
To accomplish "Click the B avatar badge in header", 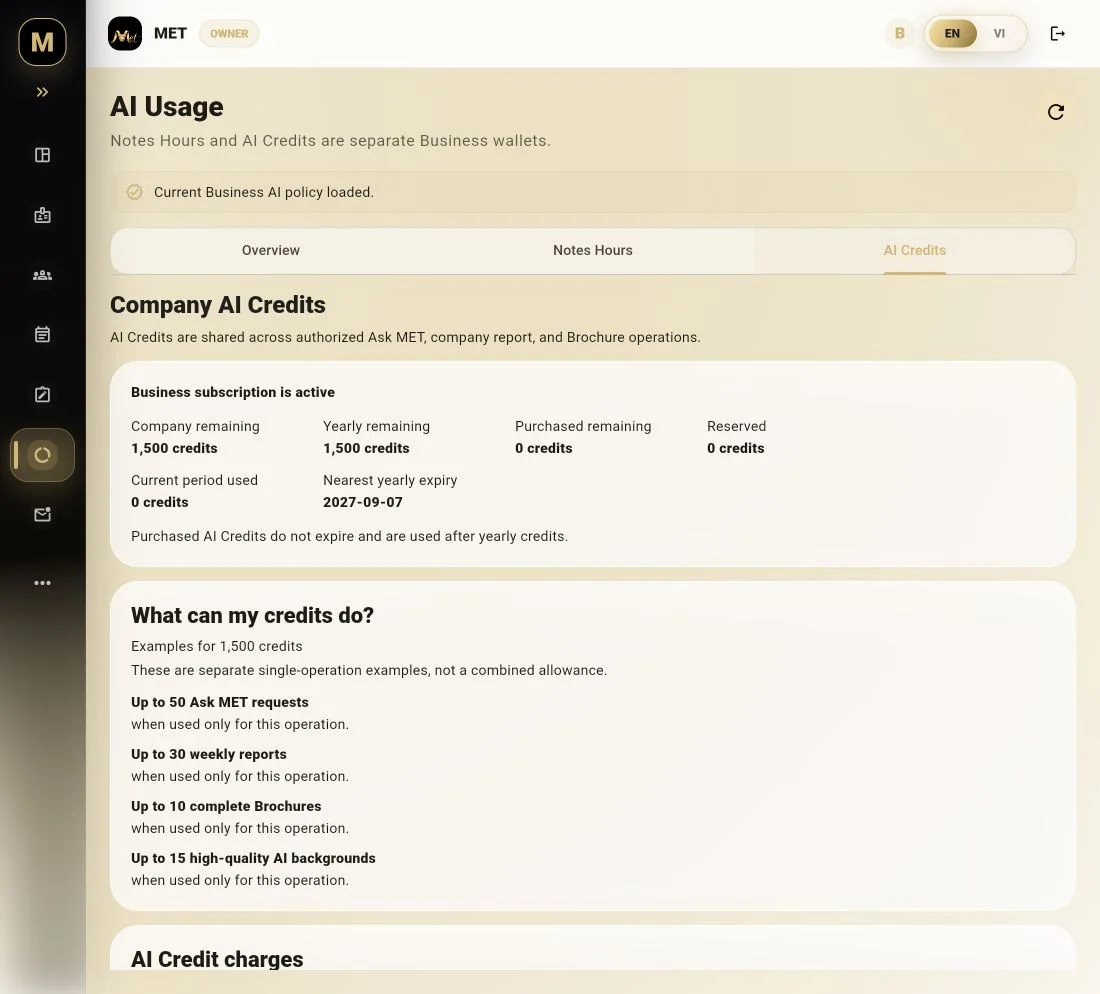I will [899, 34].
